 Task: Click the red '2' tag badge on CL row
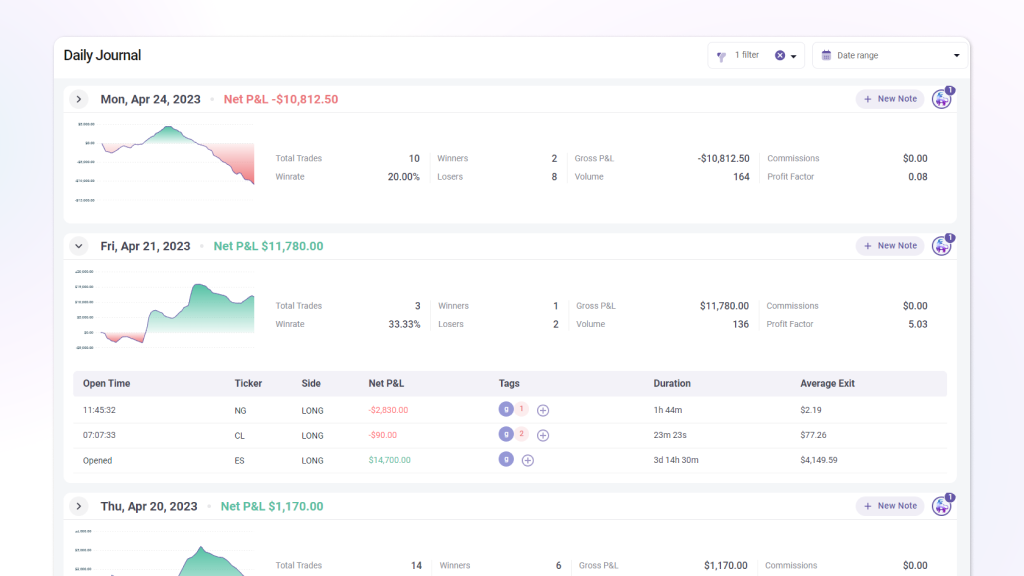521,434
